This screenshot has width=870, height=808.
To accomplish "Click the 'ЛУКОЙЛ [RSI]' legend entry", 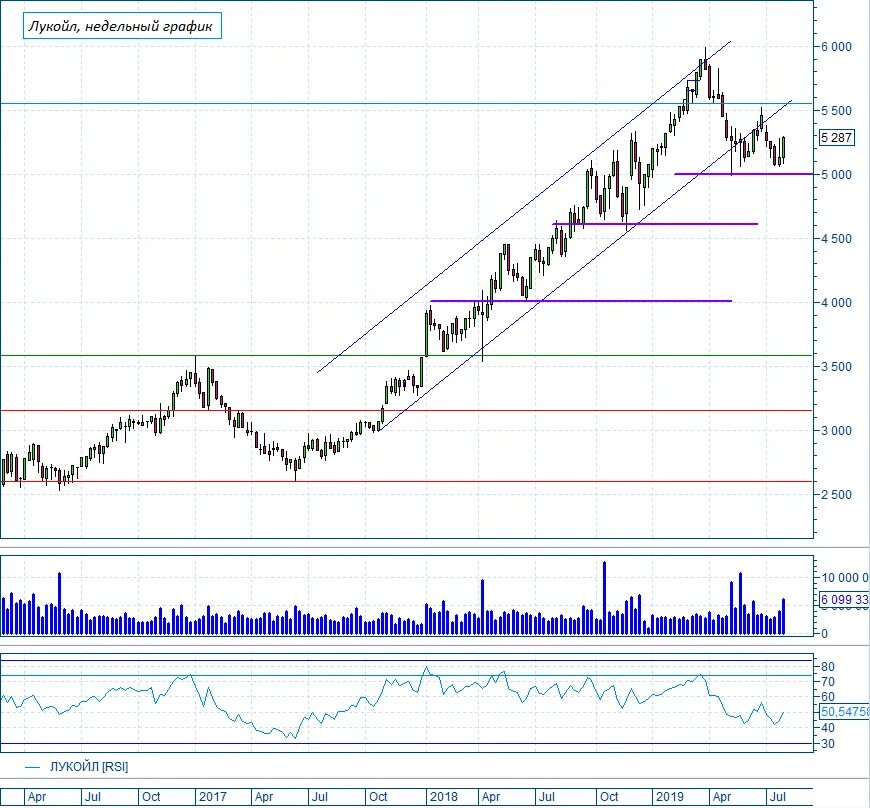I will 77,767.
